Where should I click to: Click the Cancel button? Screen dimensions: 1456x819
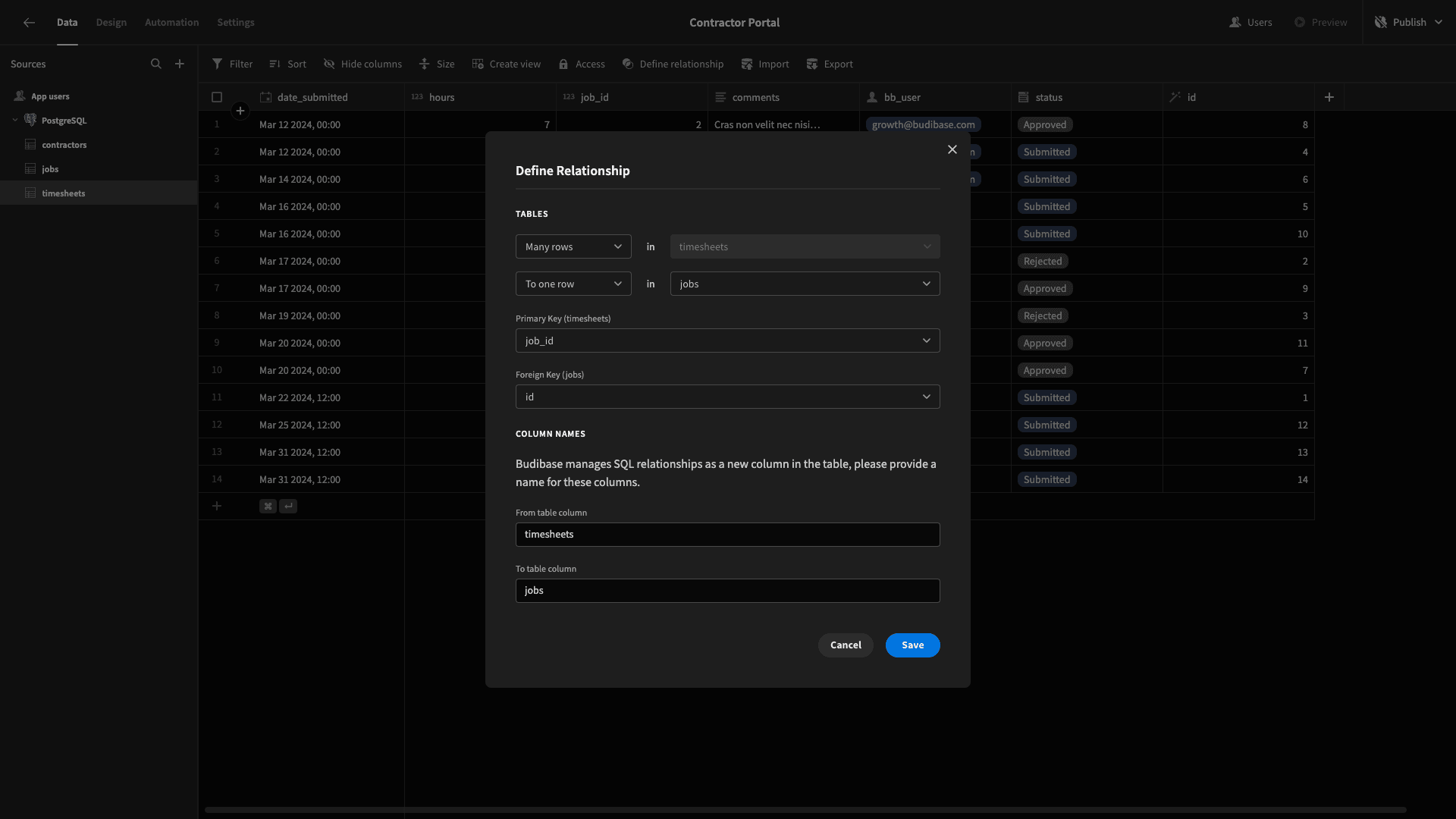[846, 645]
